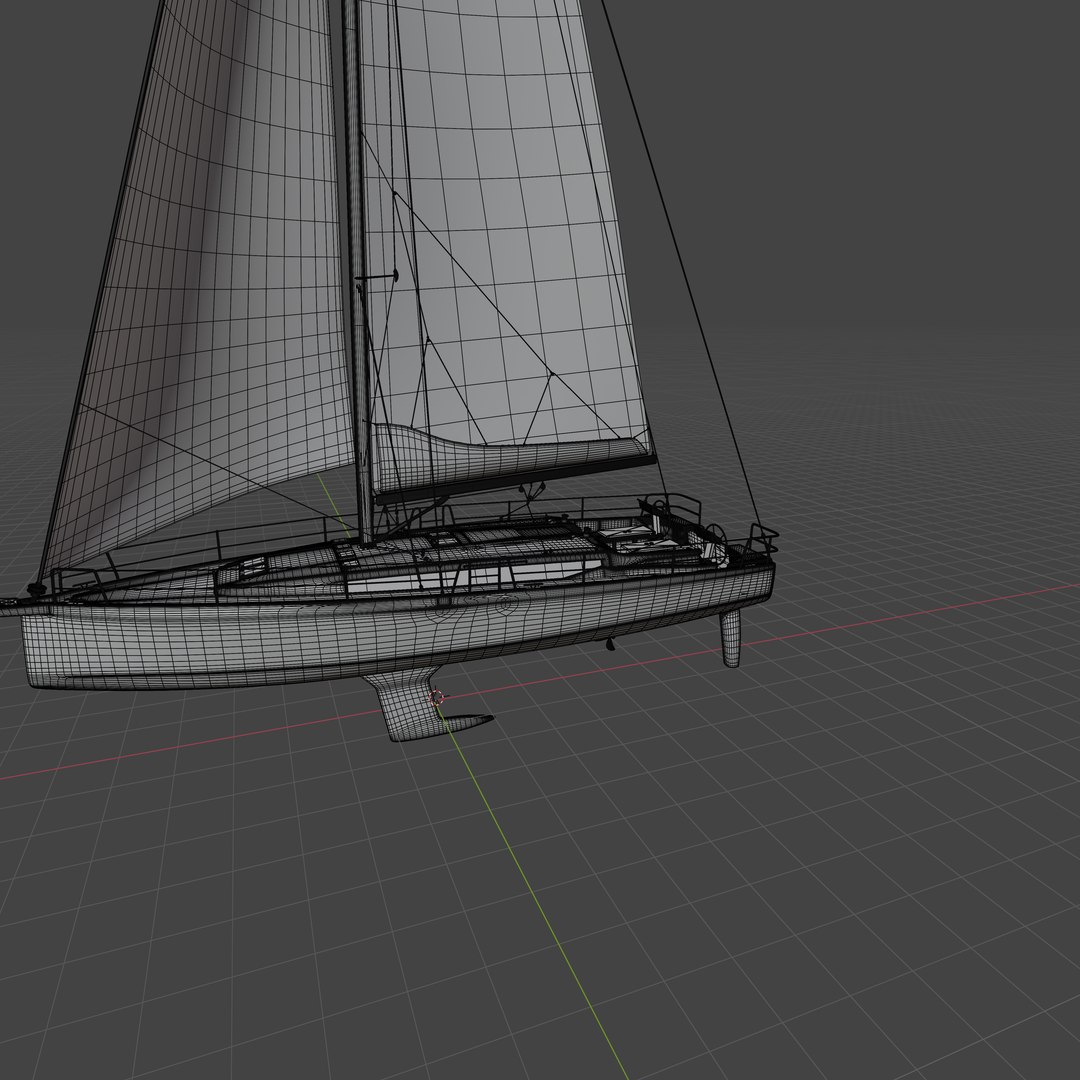Select the white cabin side window
The width and height of the screenshot is (1080, 1080).
(475, 579)
